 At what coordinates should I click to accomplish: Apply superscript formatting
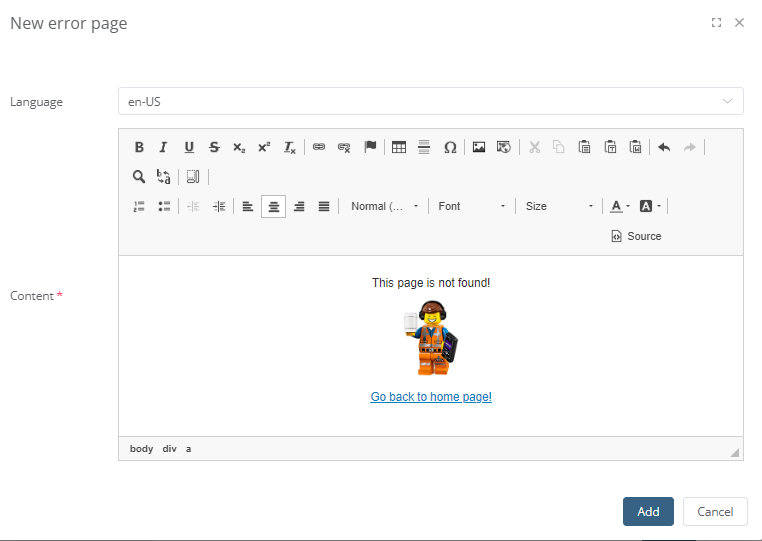(264, 147)
